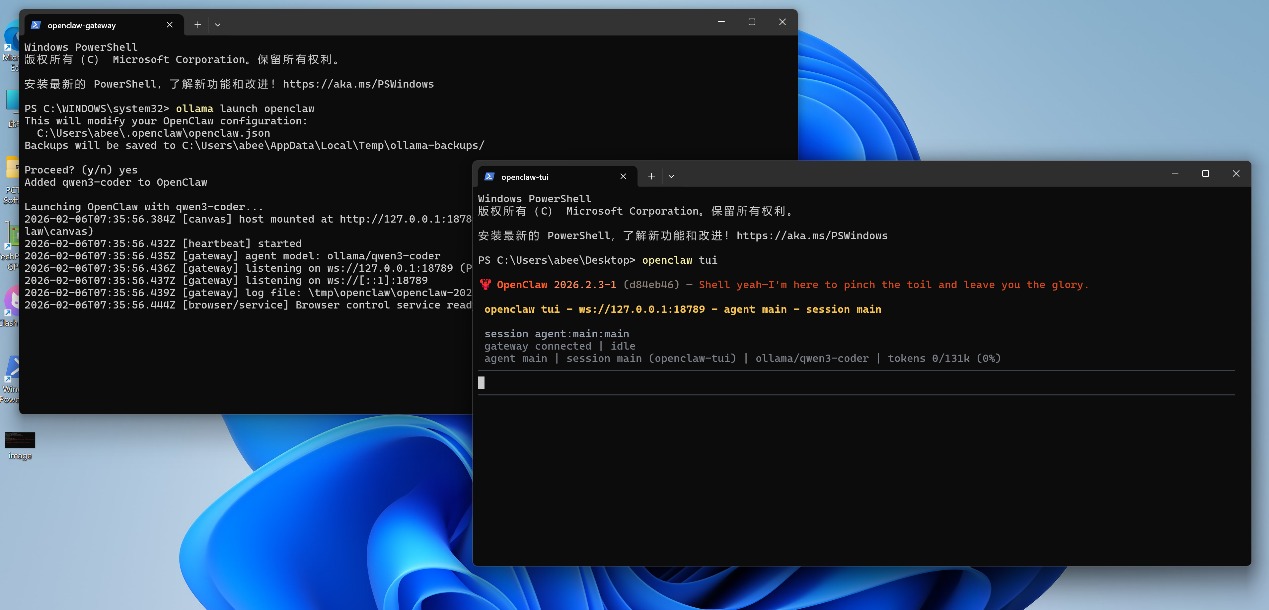Click the '[heartbeat] started' log line
Viewport: 1269px width, 610px height.
163,243
